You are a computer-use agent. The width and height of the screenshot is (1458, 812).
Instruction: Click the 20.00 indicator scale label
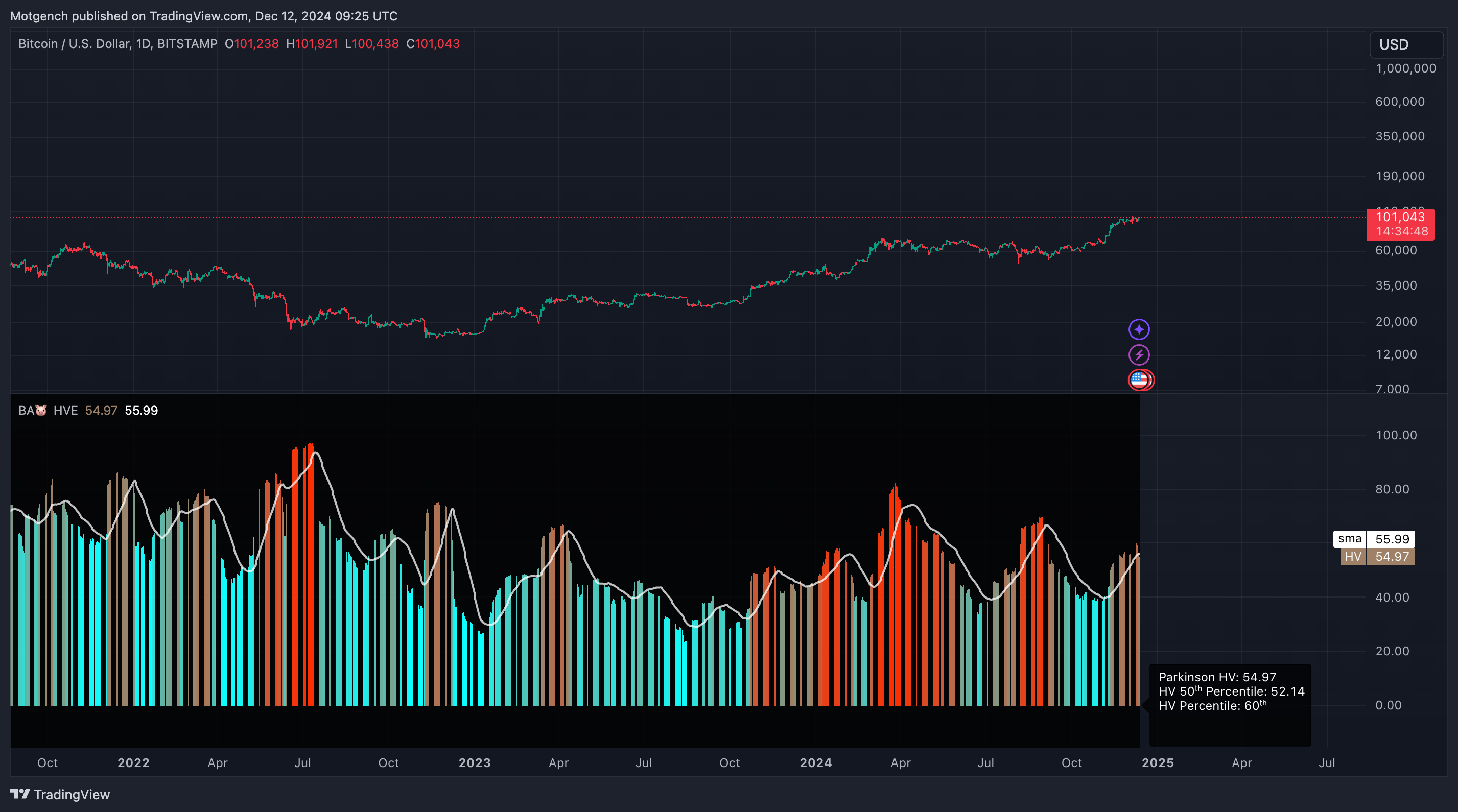(x=1392, y=651)
